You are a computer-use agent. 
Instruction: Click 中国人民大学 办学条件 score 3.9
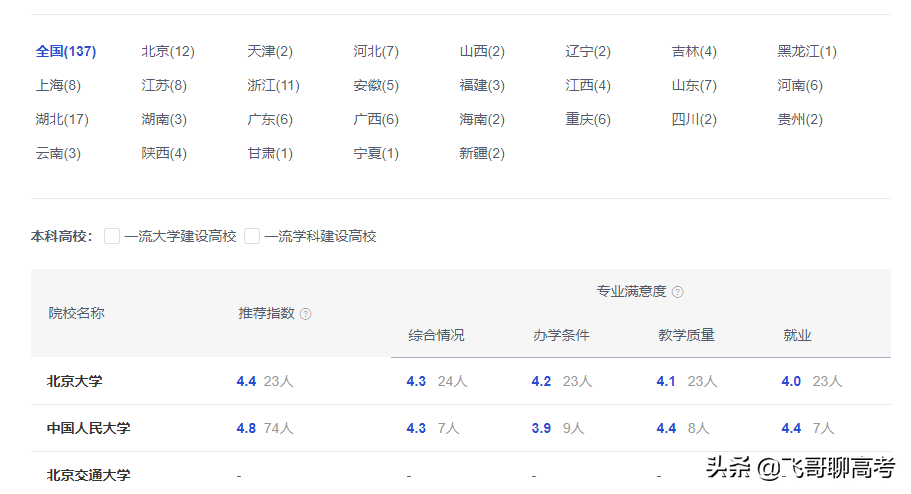(541, 428)
